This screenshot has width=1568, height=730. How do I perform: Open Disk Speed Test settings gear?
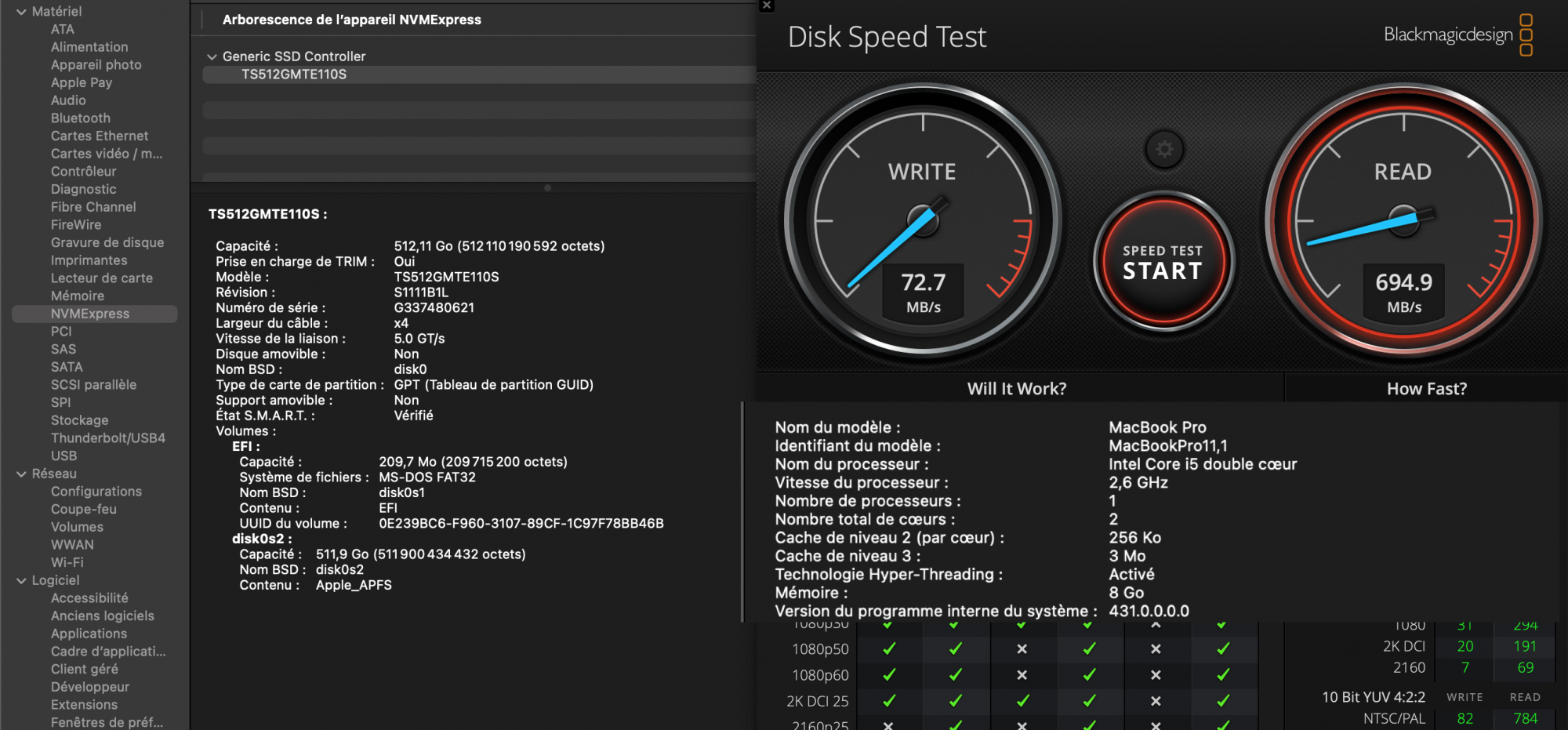1164,149
